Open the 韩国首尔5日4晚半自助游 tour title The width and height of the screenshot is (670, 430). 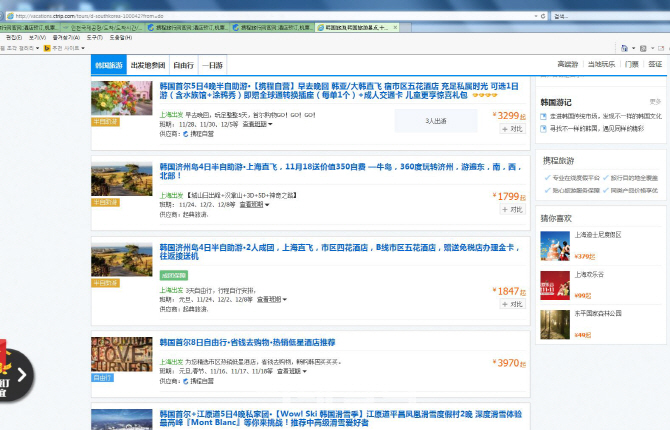339,91
